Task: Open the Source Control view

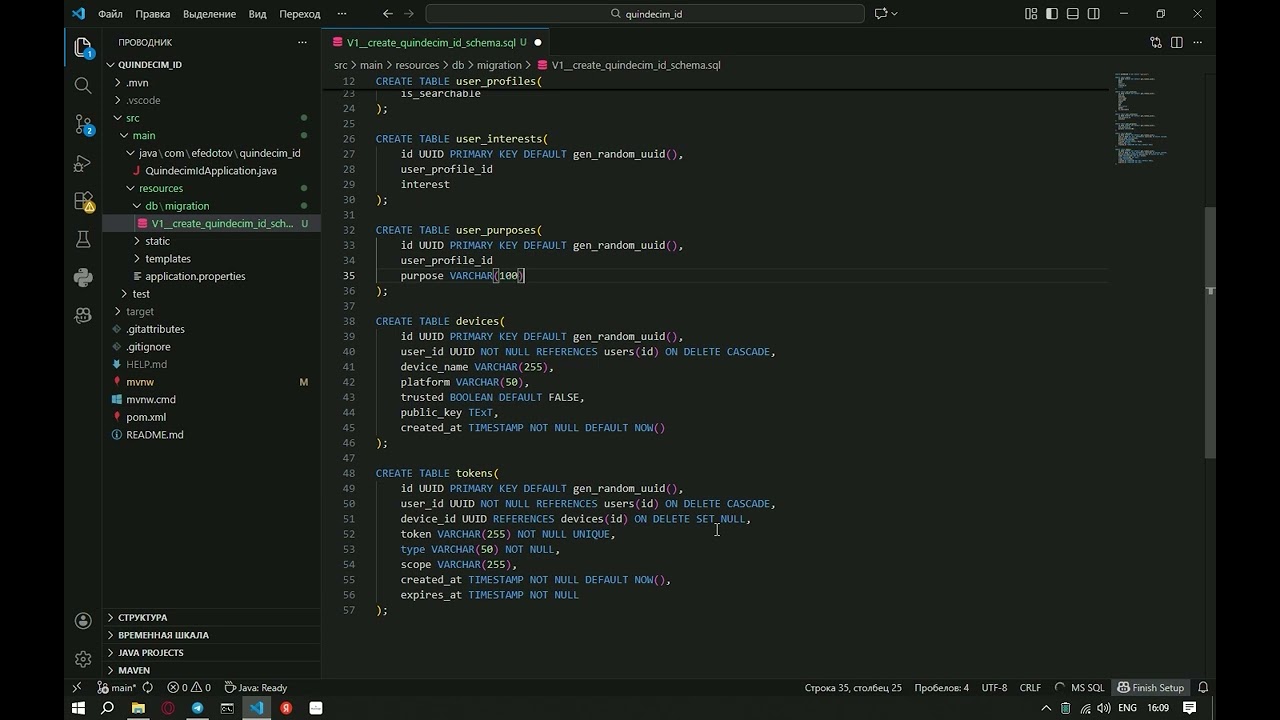Action: tap(83, 124)
